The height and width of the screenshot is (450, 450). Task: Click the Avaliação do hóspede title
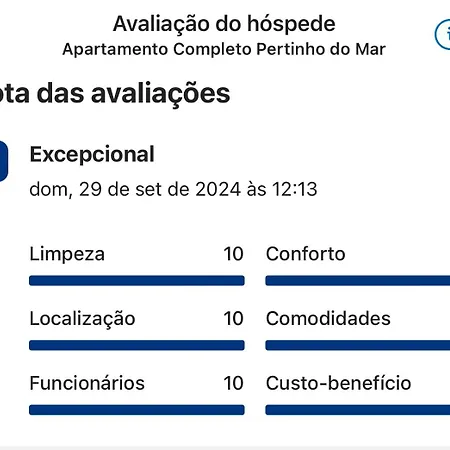coord(224,24)
